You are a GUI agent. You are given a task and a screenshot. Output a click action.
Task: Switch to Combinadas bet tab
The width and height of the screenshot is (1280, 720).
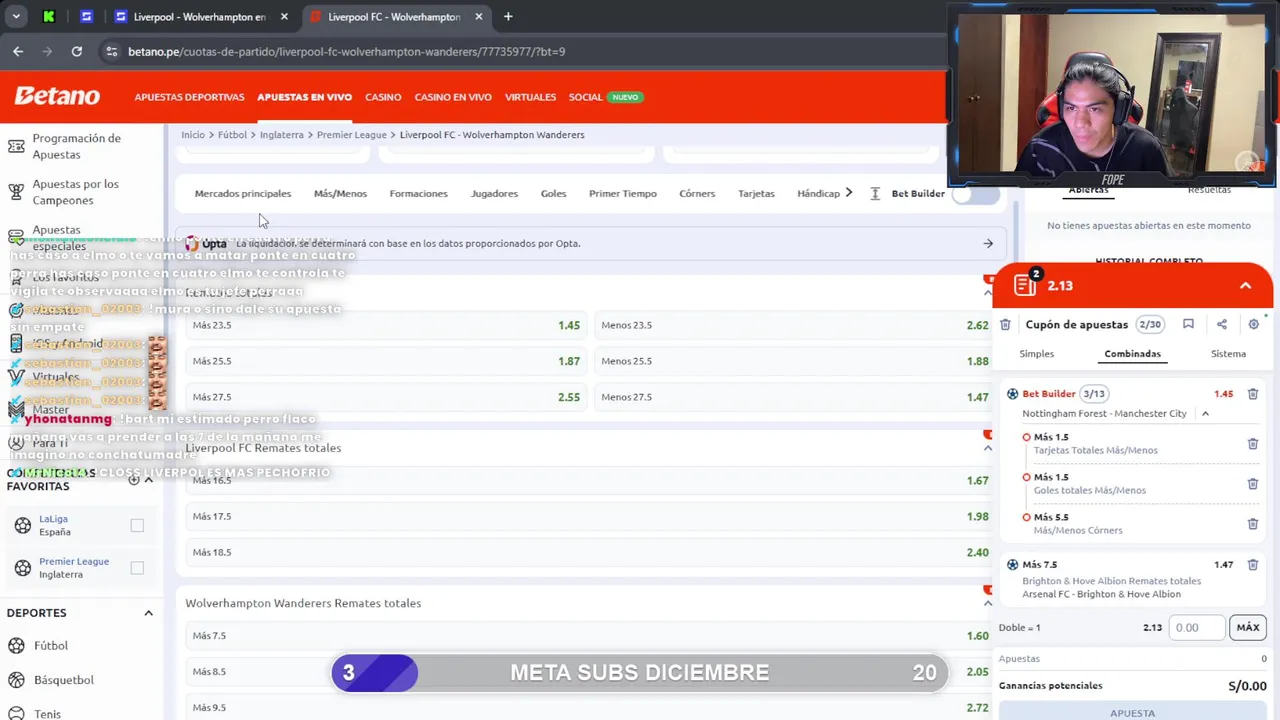pos(1132,354)
